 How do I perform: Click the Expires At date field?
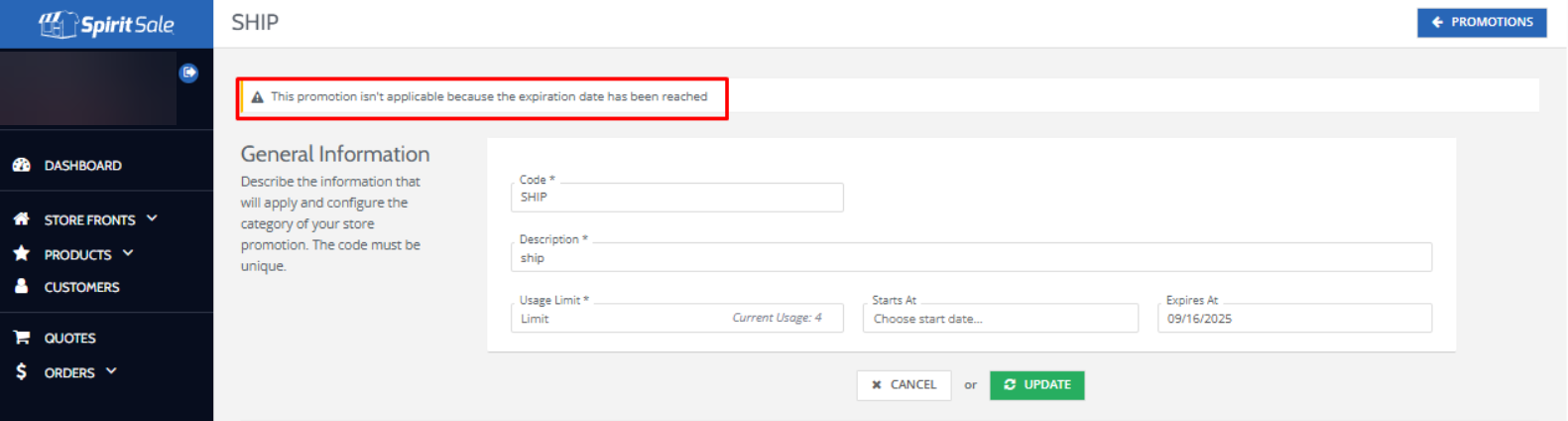[x=1293, y=319]
